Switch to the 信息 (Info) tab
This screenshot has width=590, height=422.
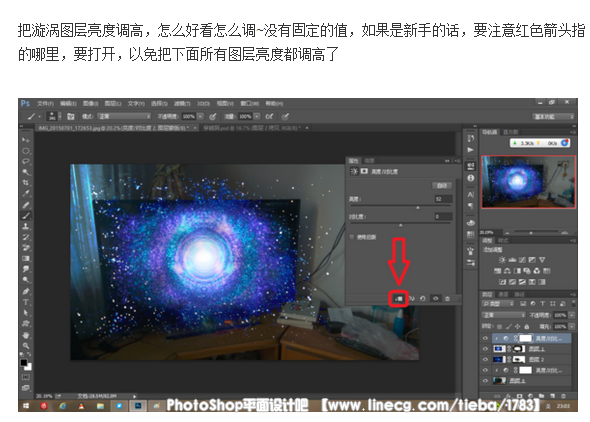369,161
